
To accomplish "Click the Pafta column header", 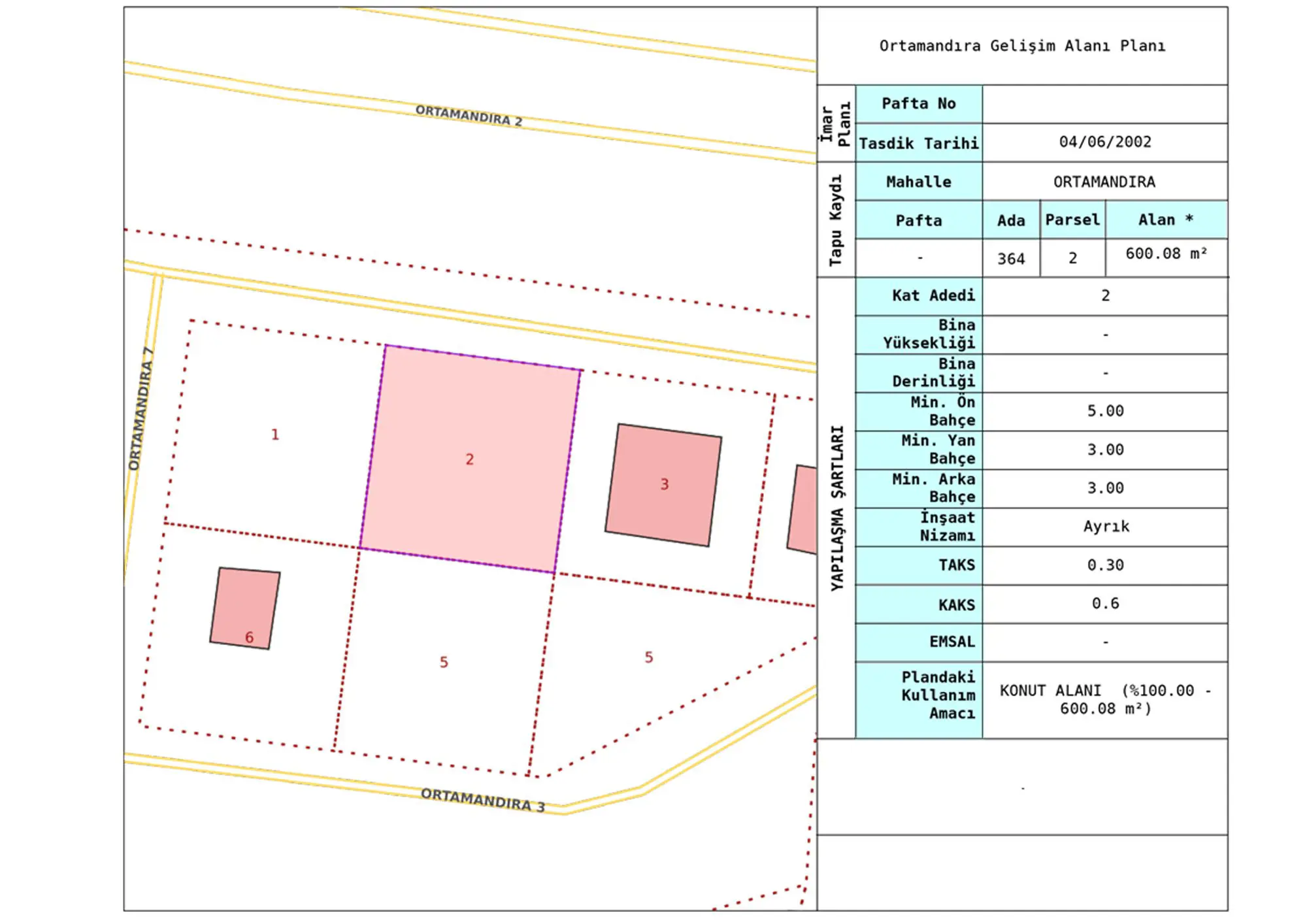I will [919, 220].
